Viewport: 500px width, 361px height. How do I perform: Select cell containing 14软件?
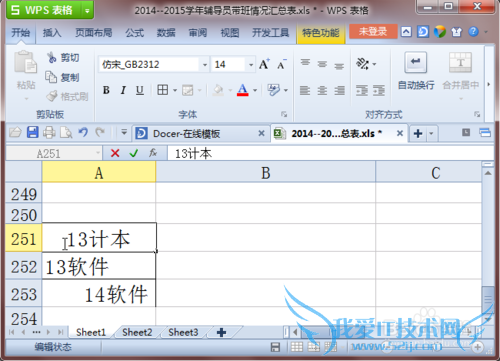click(99, 294)
